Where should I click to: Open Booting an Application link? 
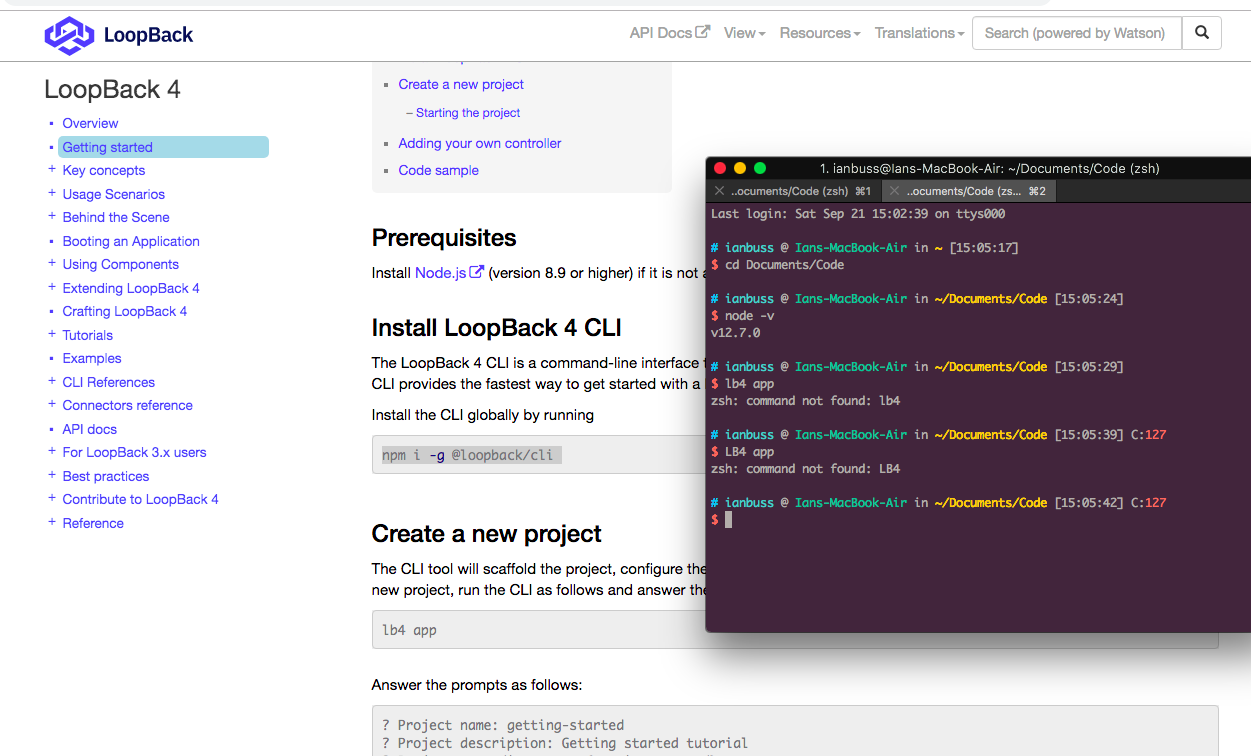tap(131, 241)
